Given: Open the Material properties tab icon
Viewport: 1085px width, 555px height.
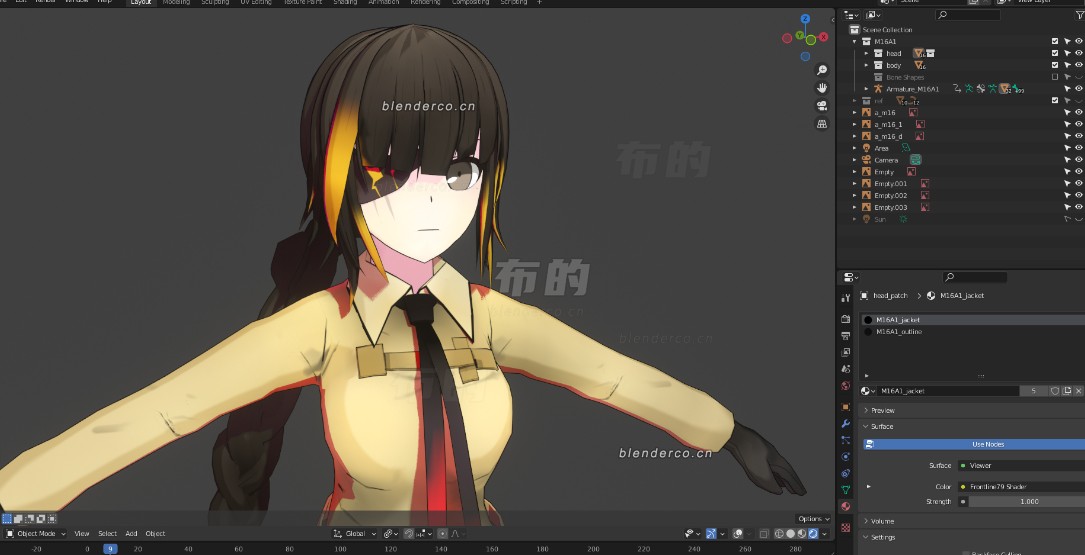Looking at the screenshot, I should pyautogui.click(x=846, y=507).
